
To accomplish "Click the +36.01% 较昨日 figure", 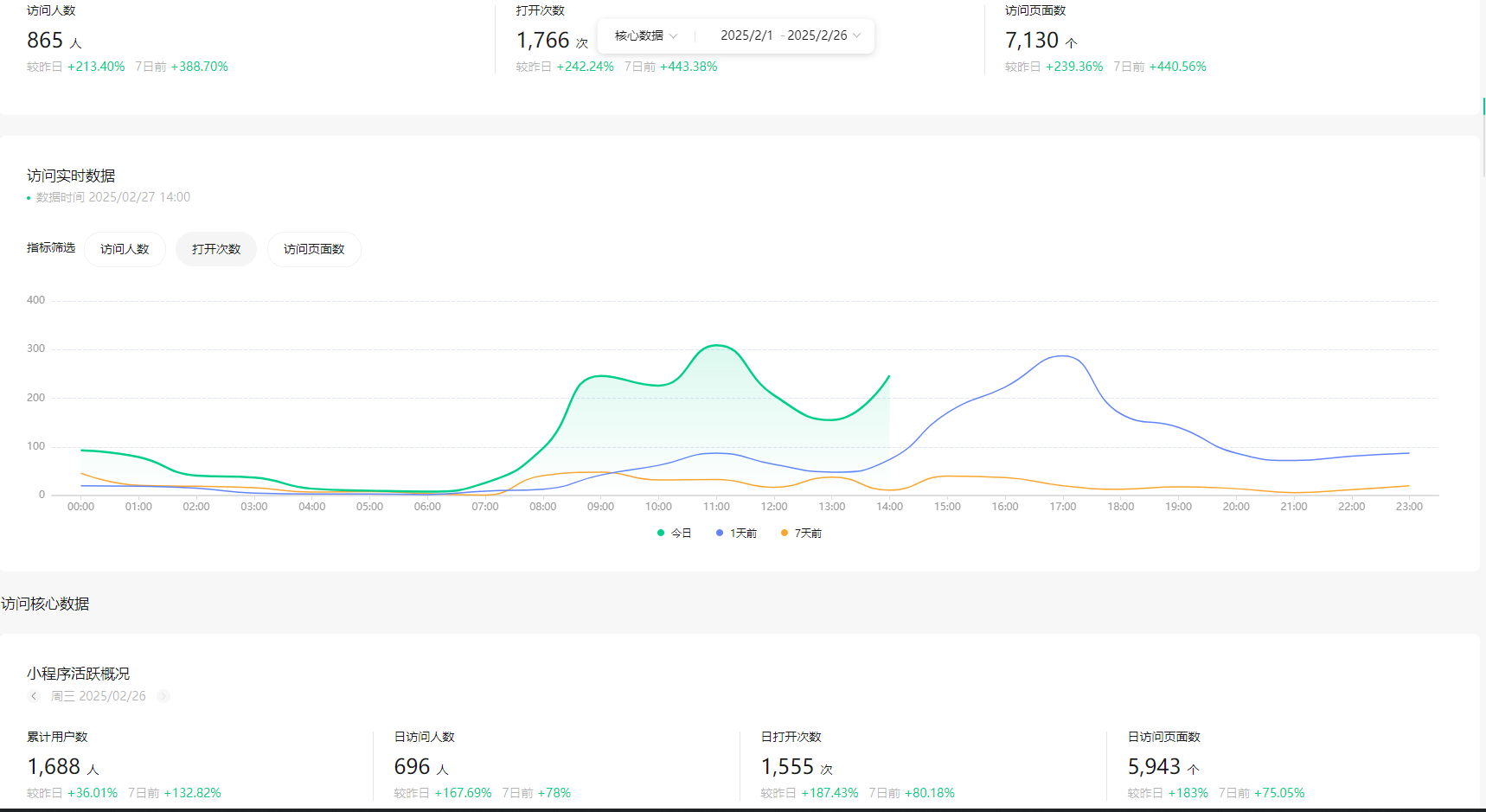I will (x=93, y=793).
